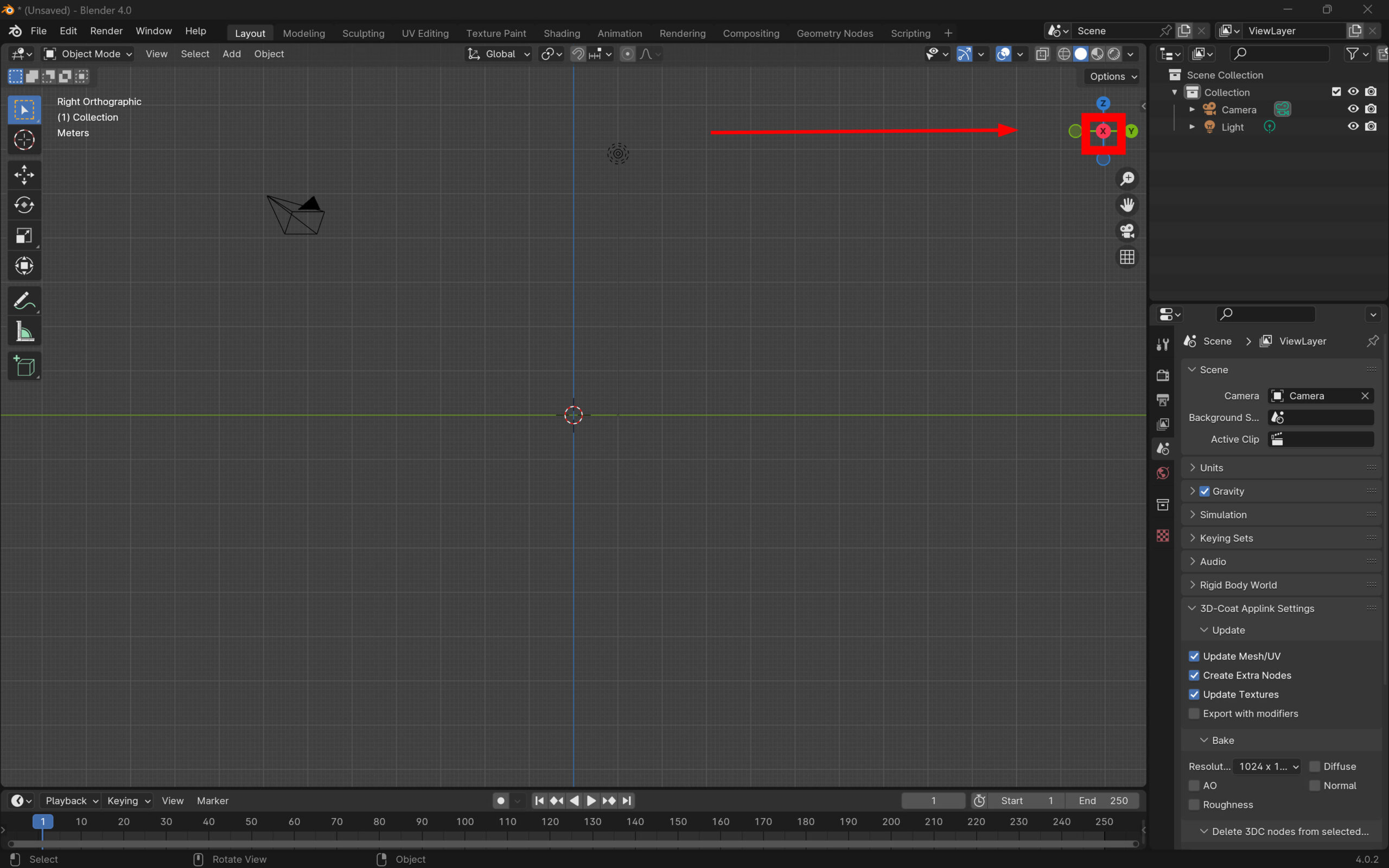Image resolution: width=1389 pixels, height=868 pixels.
Task: Enable the Export with modifiers checkbox
Action: [1194, 713]
